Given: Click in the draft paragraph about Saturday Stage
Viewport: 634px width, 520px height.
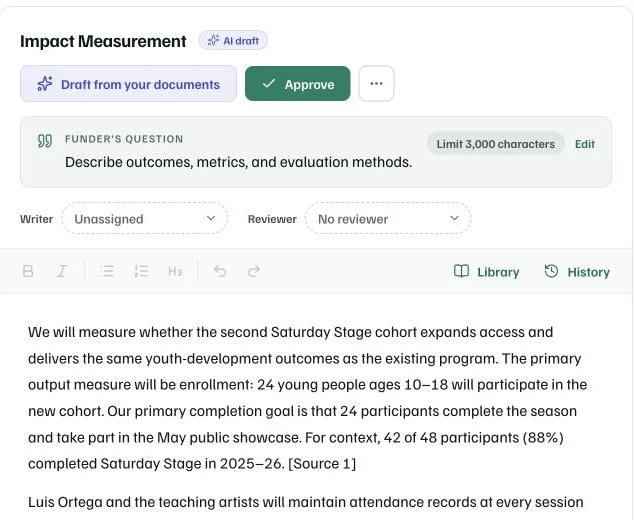Looking at the screenshot, I should click(307, 398).
